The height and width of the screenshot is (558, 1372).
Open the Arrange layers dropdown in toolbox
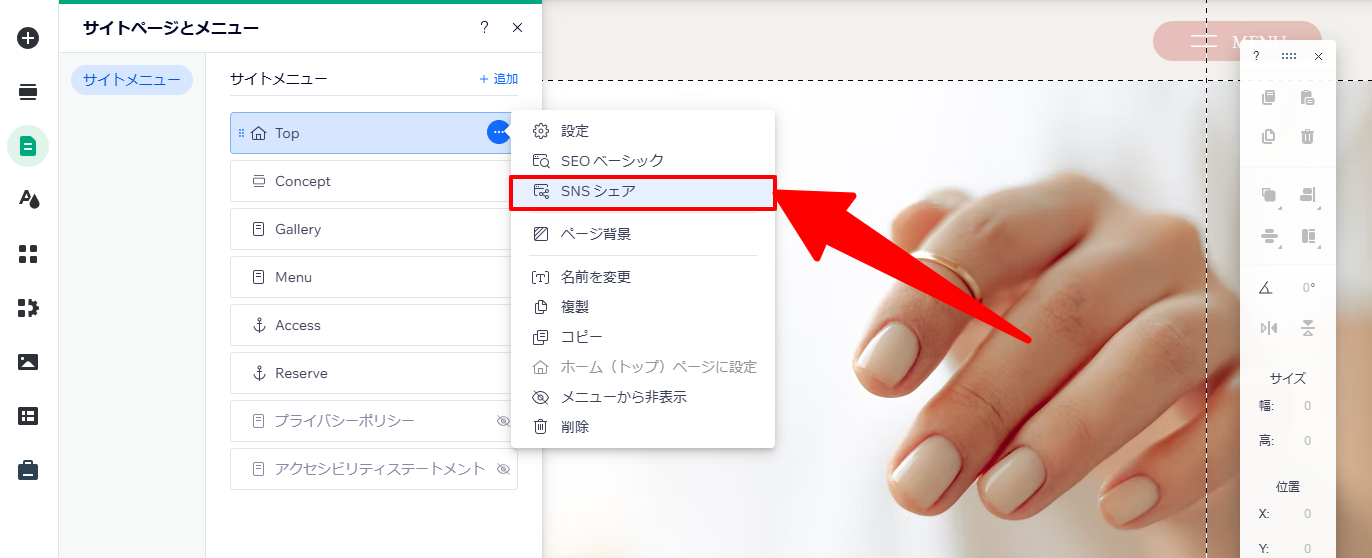[x=1270, y=197]
